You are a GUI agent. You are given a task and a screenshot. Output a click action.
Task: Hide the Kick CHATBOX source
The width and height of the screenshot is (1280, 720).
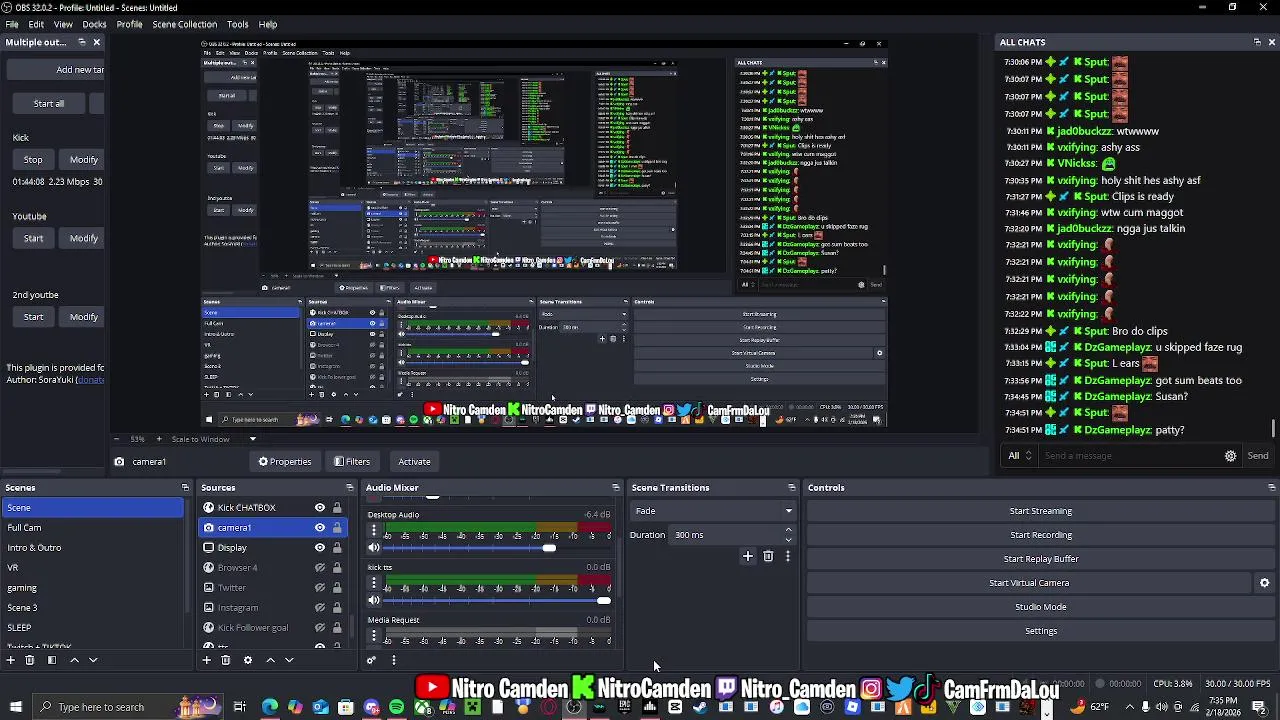click(320, 508)
